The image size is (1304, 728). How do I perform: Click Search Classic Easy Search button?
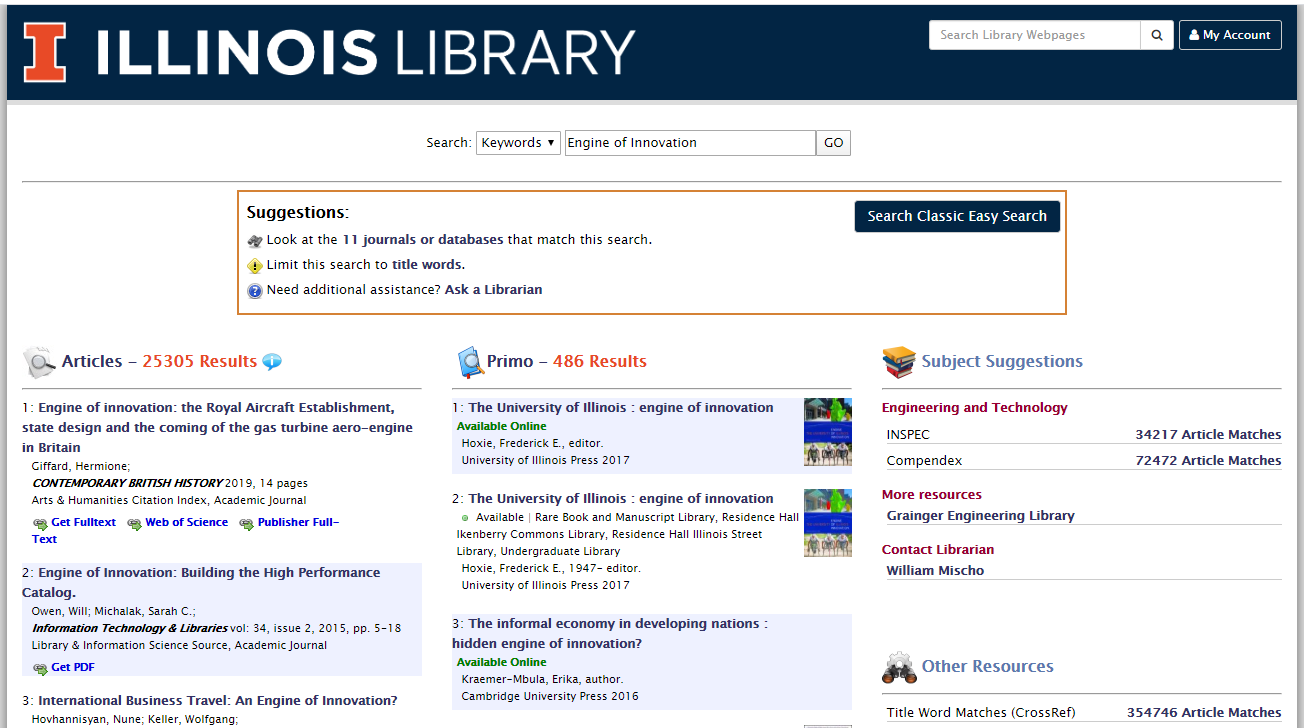(x=957, y=216)
